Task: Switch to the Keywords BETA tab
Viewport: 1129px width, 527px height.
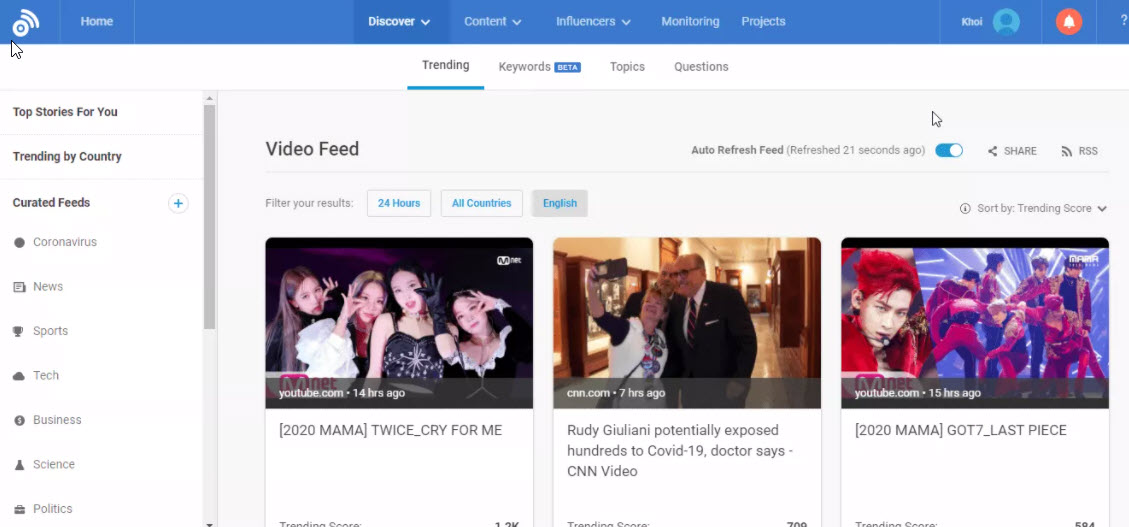Action: (x=539, y=67)
